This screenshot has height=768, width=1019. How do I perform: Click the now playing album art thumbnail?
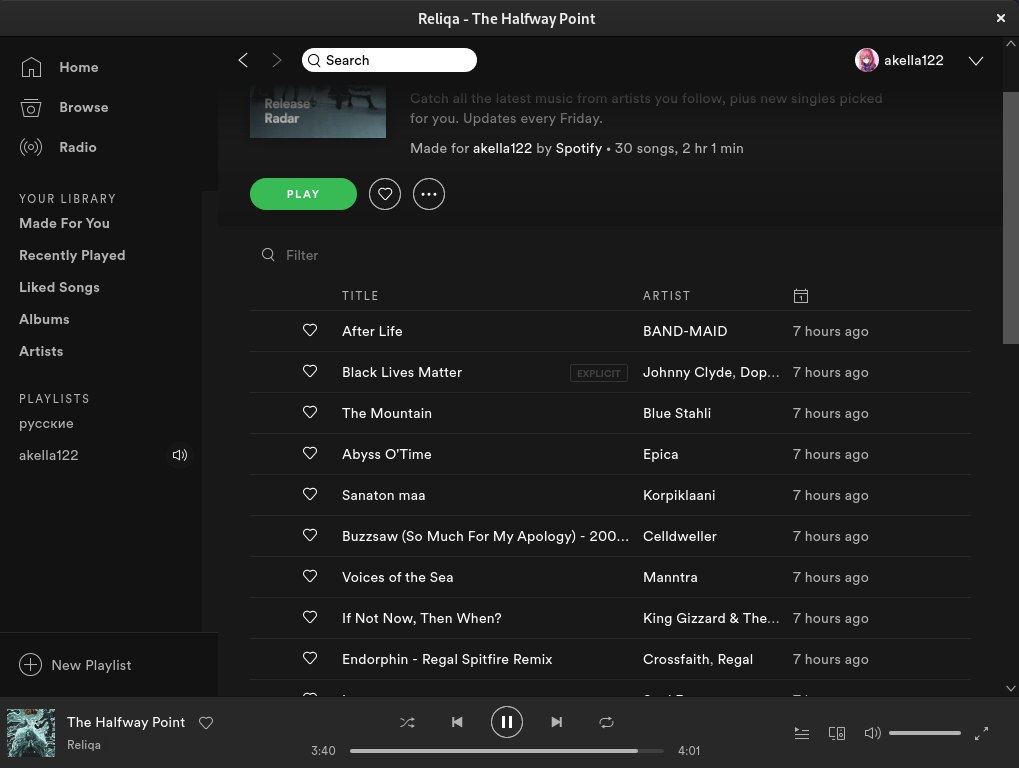(31, 733)
